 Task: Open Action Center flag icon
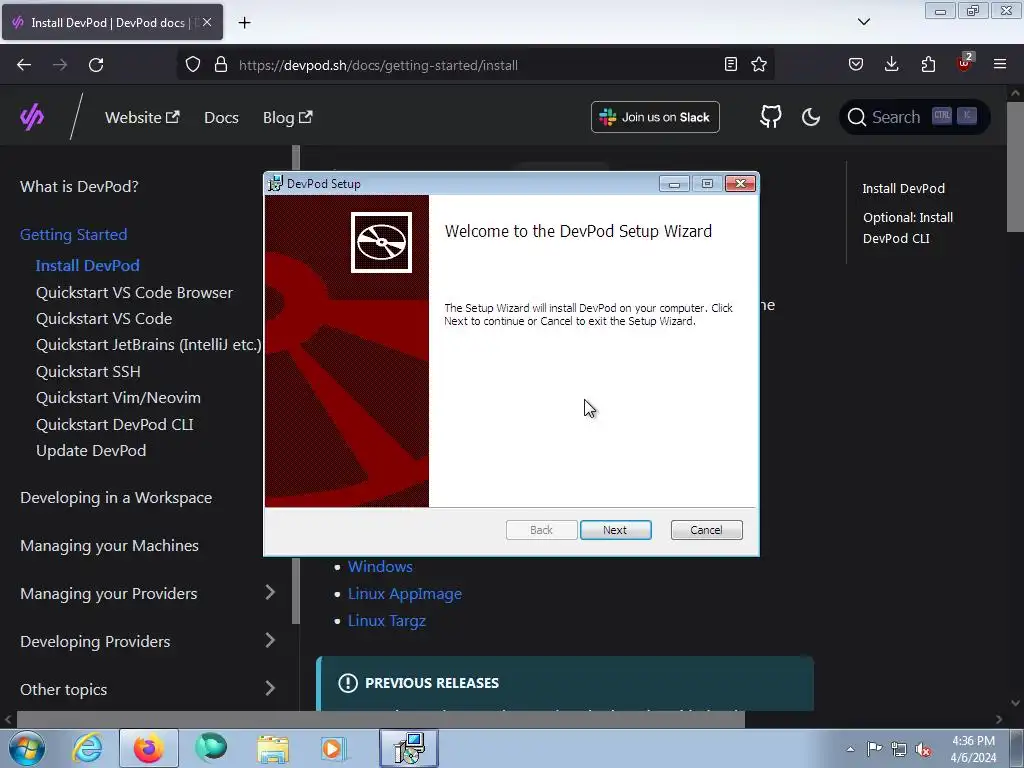[874, 748]
